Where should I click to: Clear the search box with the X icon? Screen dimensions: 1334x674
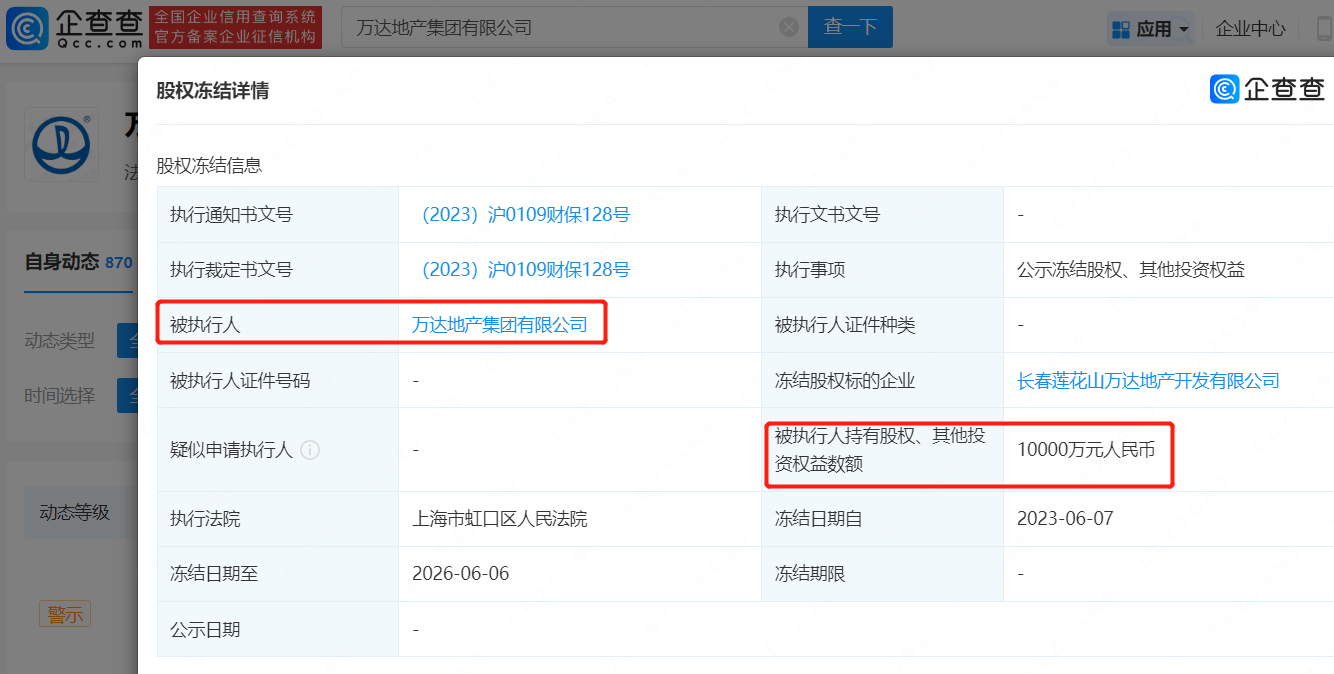coord(789,28)
